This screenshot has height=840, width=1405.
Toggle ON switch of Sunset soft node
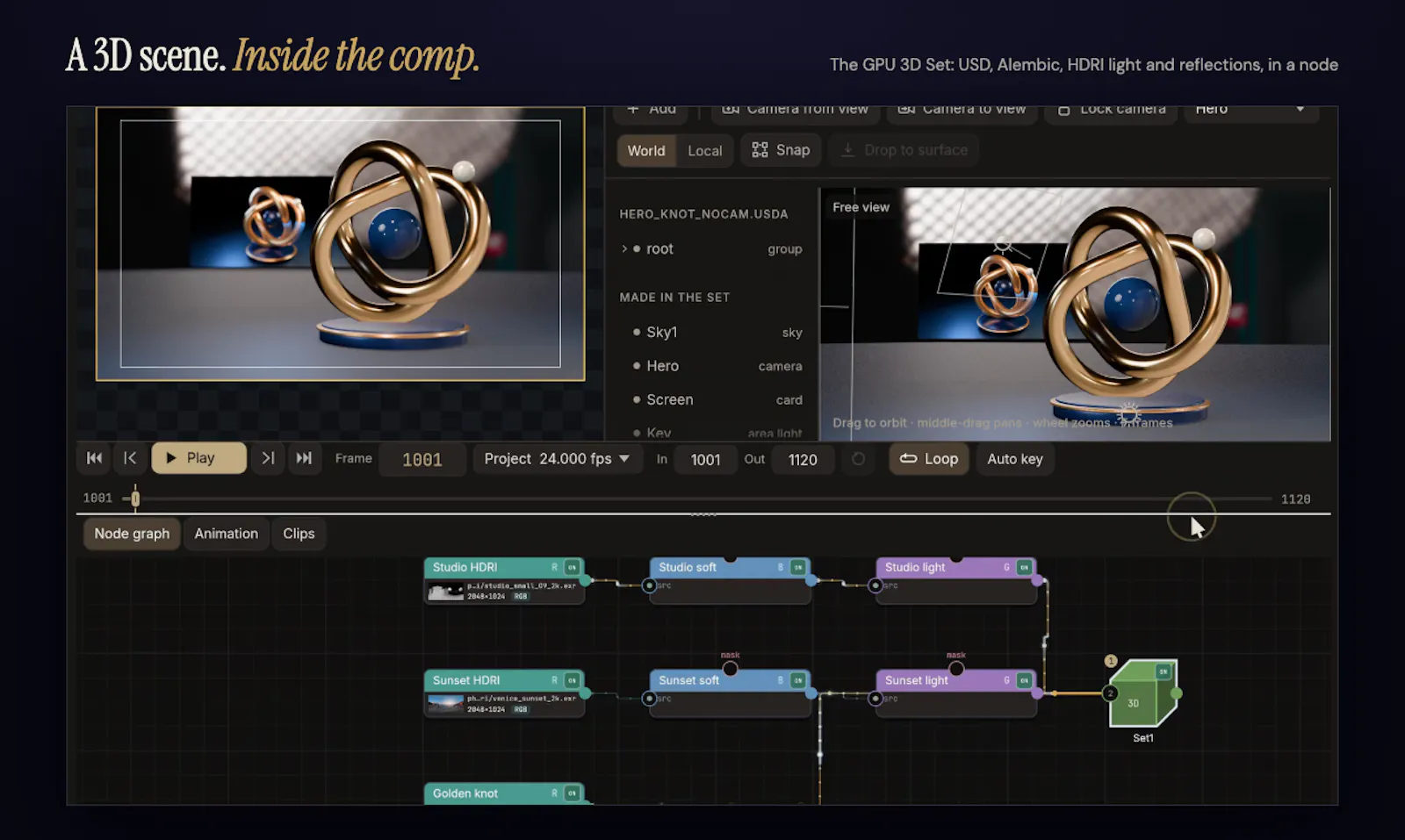coord(798,680)
